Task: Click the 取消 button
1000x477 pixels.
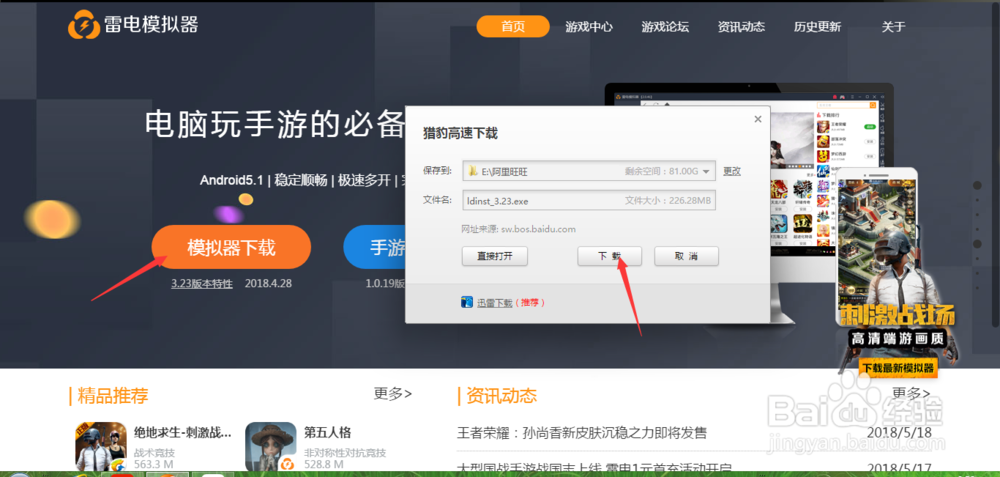Action: (686, 256)
